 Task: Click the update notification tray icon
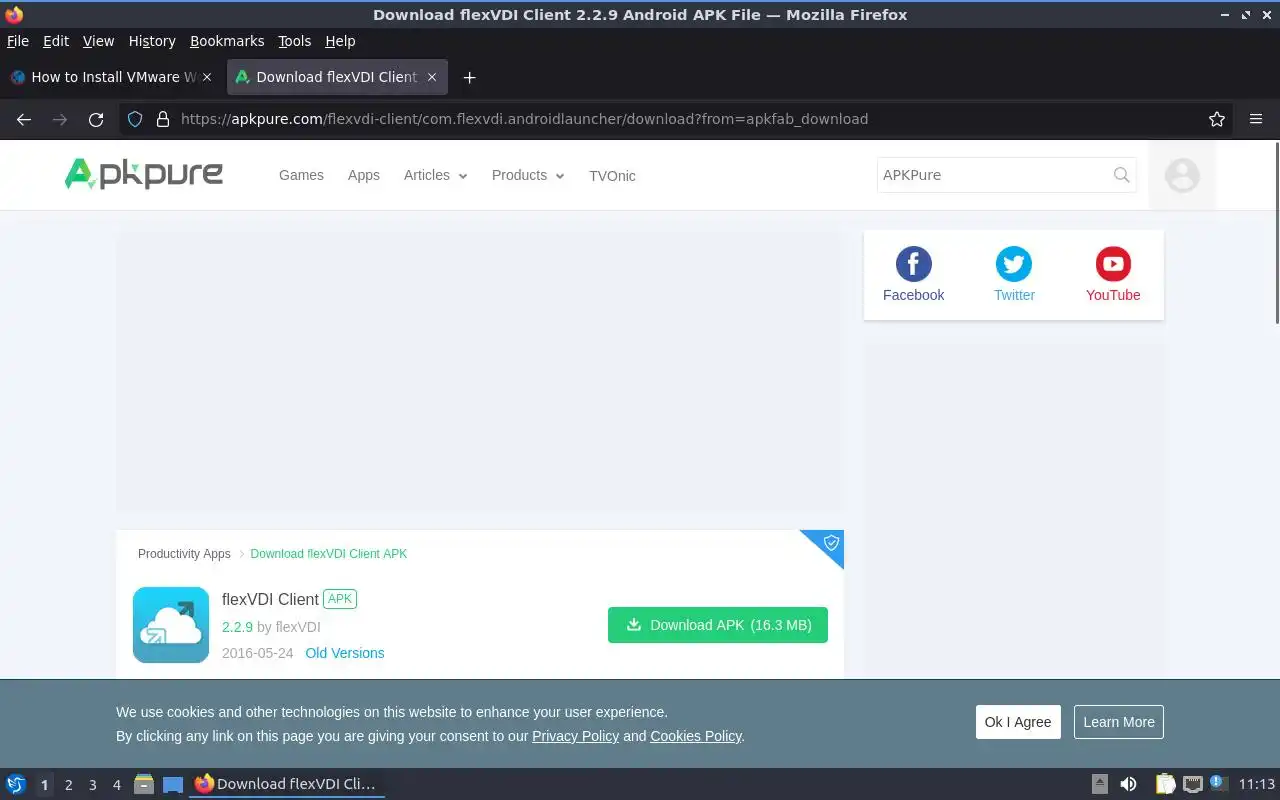tap(1217, 783)
